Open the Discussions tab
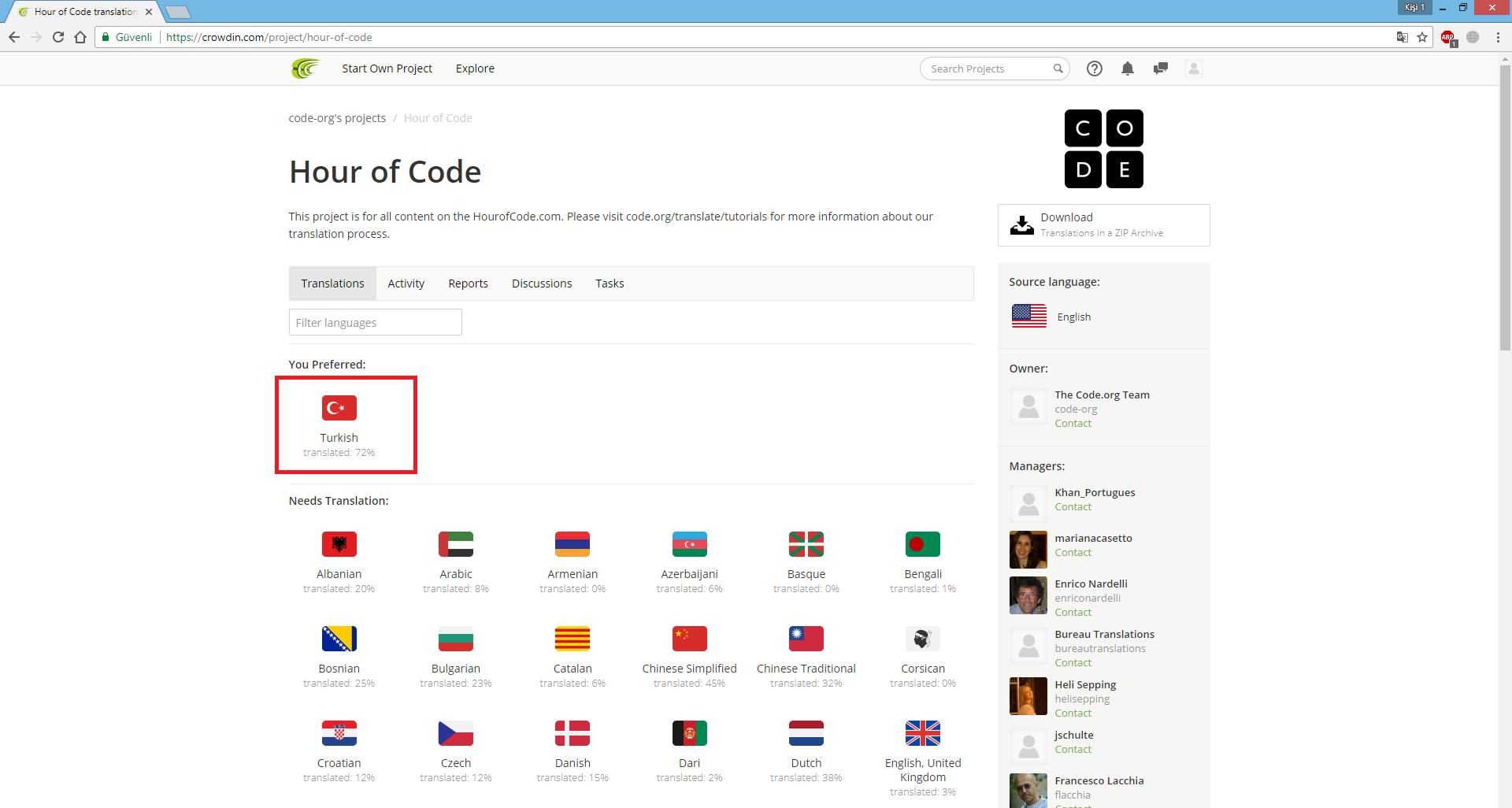Screen dimensions: 1512x808 [542, 284]
